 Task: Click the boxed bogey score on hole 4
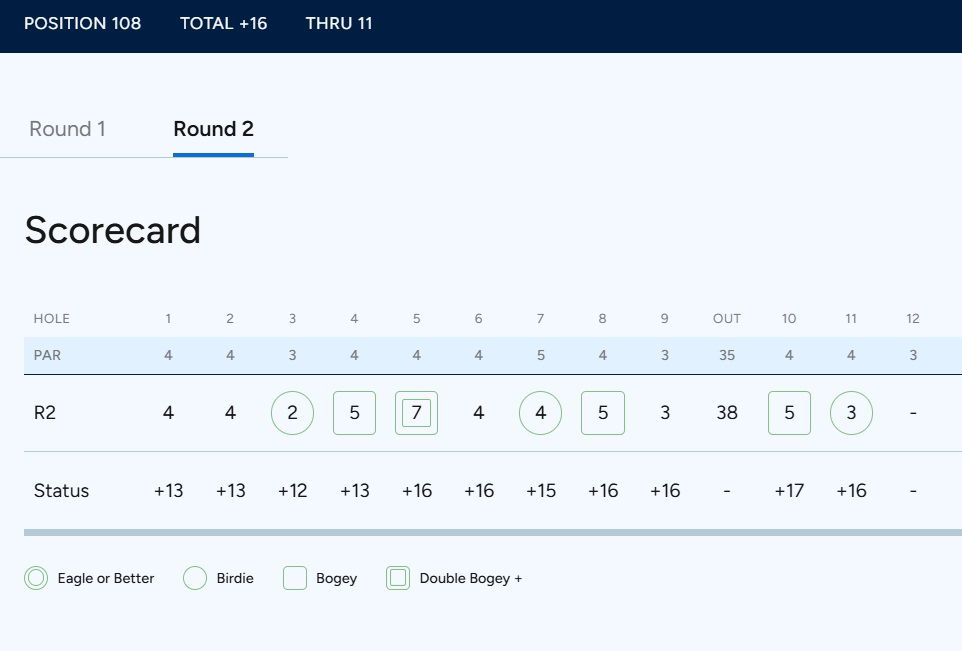(x=354, y=413)
